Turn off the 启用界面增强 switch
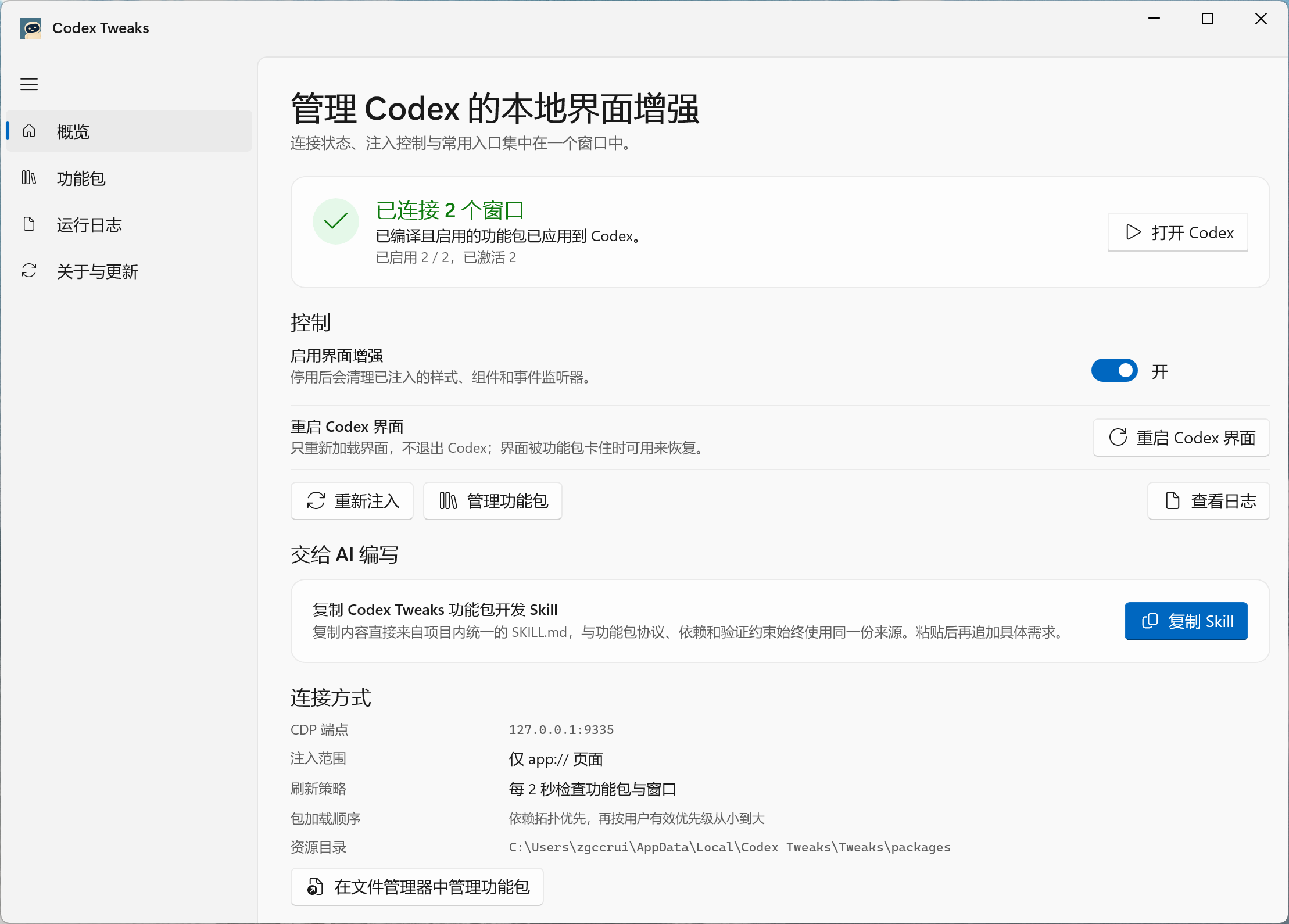 pos(1114,371)
